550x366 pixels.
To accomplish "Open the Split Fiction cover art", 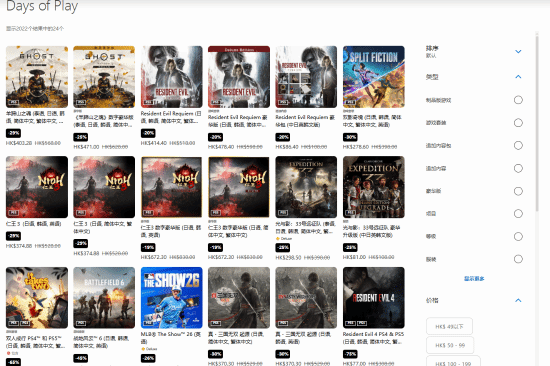I will click(x=374, y=77).
